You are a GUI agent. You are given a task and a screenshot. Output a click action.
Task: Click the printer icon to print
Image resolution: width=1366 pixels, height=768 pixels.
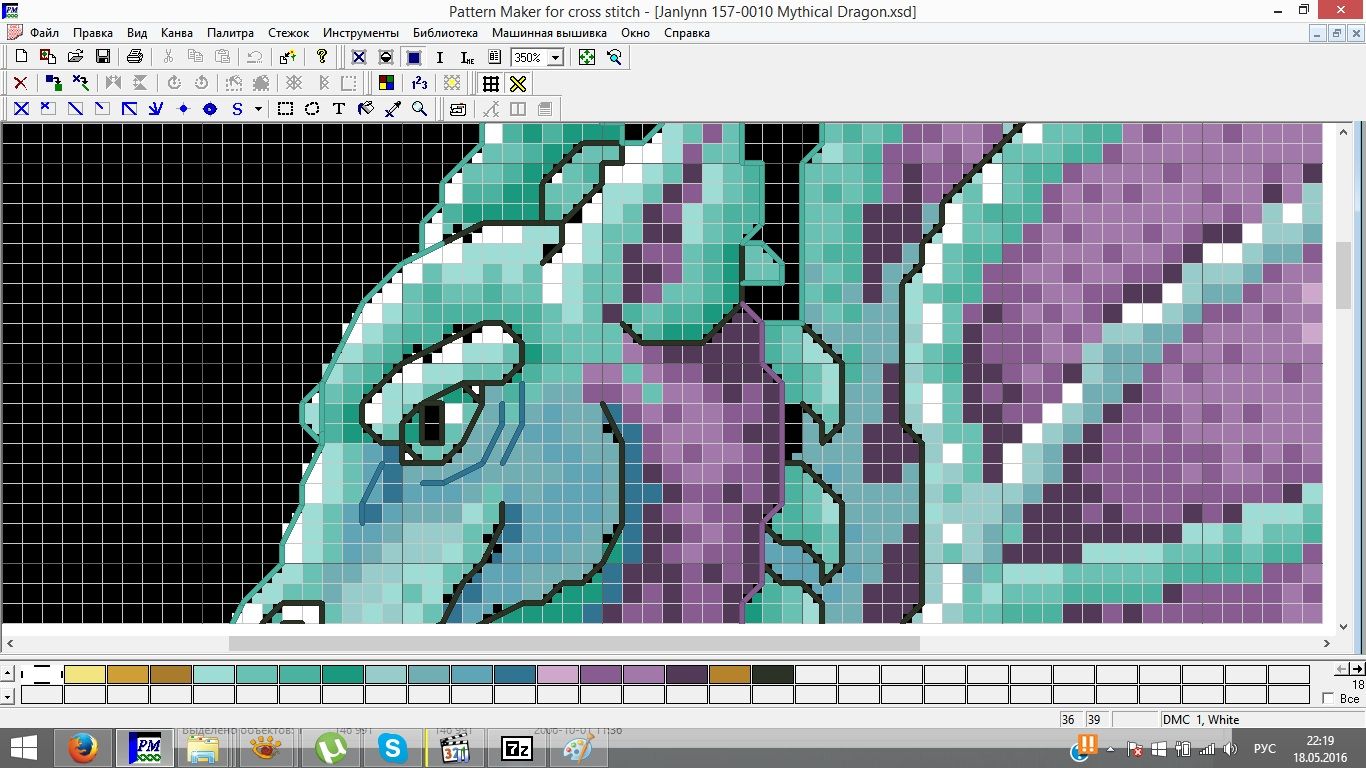135,57
